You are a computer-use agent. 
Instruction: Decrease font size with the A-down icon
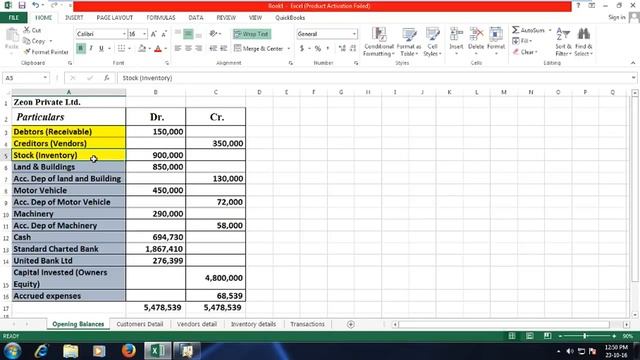(x=164, y=34)
